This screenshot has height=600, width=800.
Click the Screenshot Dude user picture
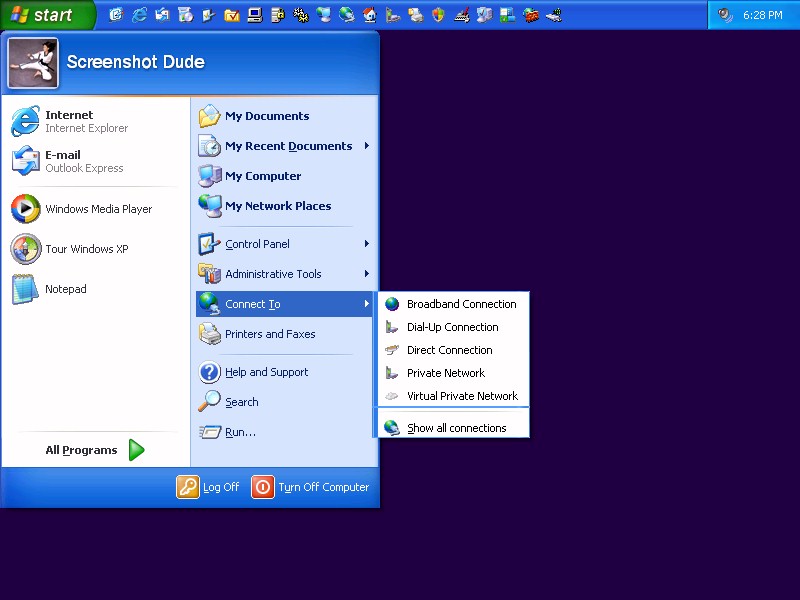click(33, 63)
